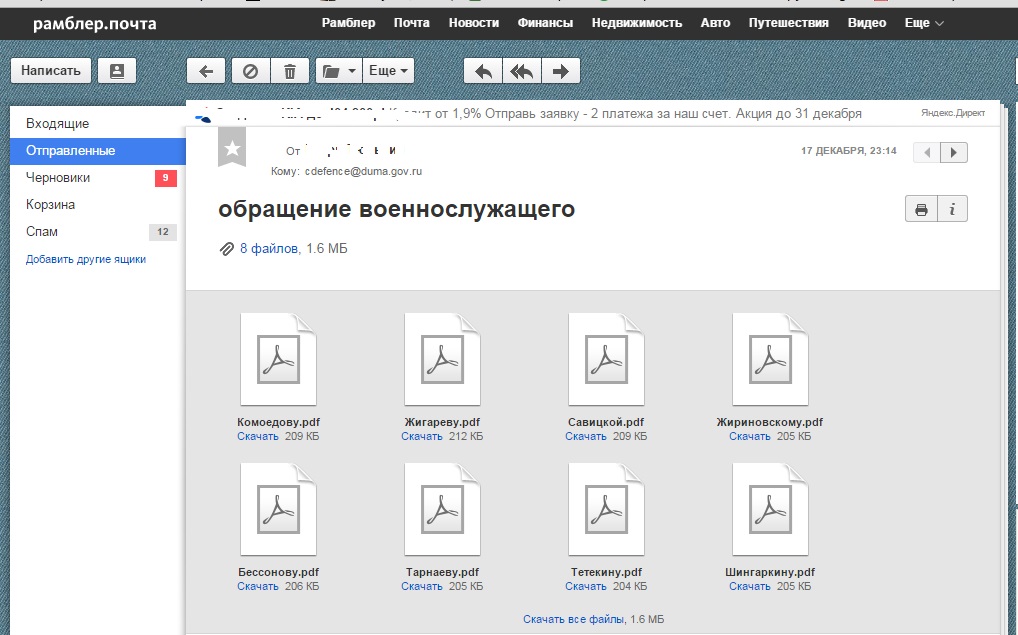Screen dimensions: 1018x635
Task: Click Скачать все файлы link
Action: click(x=574, y=619)
